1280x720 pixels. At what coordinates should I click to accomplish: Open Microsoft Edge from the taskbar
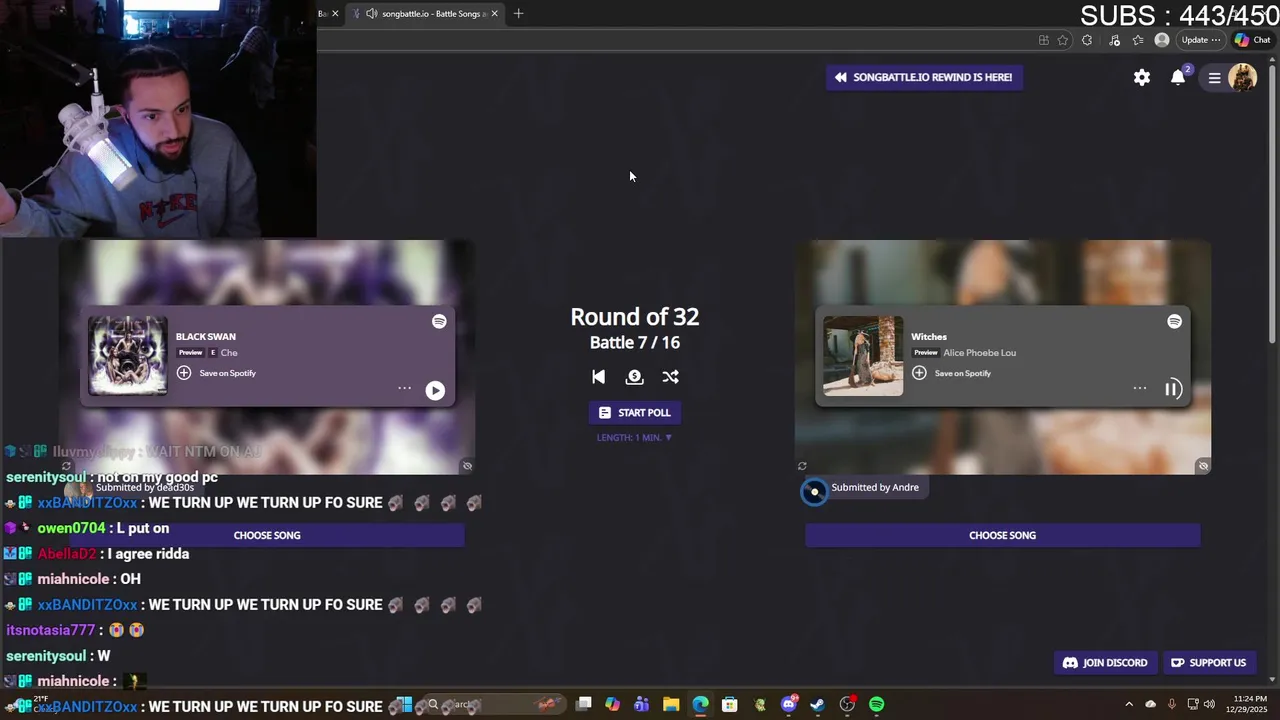[x=701, y=705]
